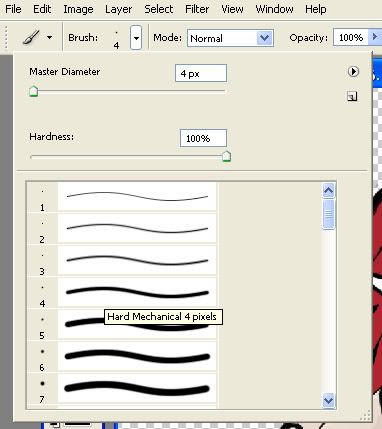The width and height of the screenshot is (382, 429).
Task: Open the tool preset picker arrow
Action: (49, 37)
